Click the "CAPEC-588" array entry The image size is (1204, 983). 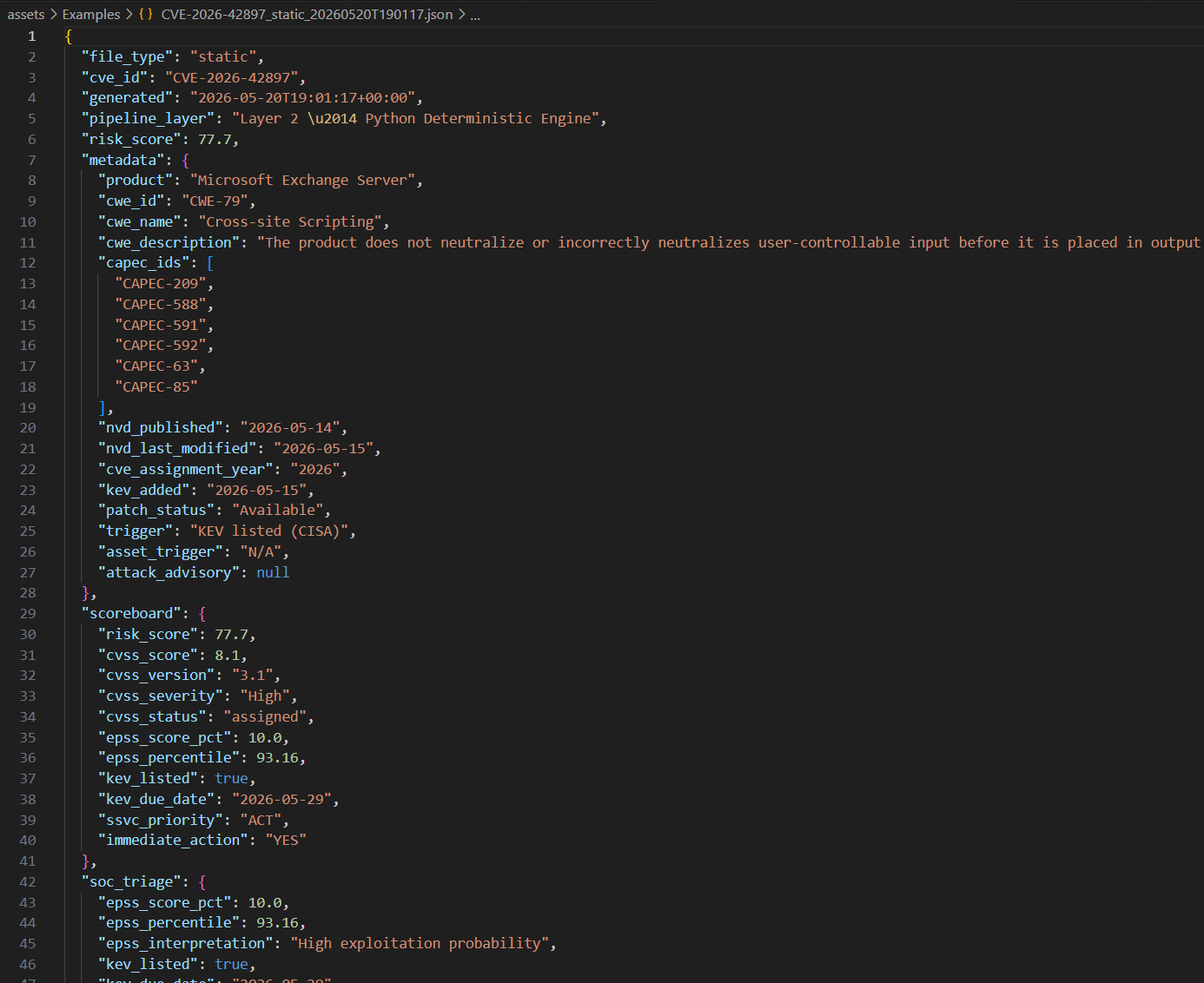pyautogui.click(x=161, y=304)
